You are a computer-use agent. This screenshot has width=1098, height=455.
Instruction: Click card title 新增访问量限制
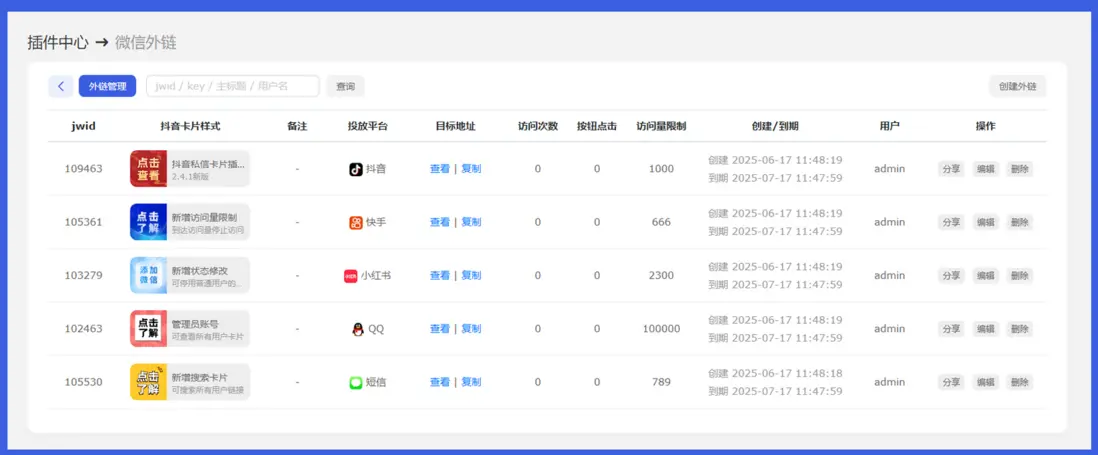tap(204, 217)
